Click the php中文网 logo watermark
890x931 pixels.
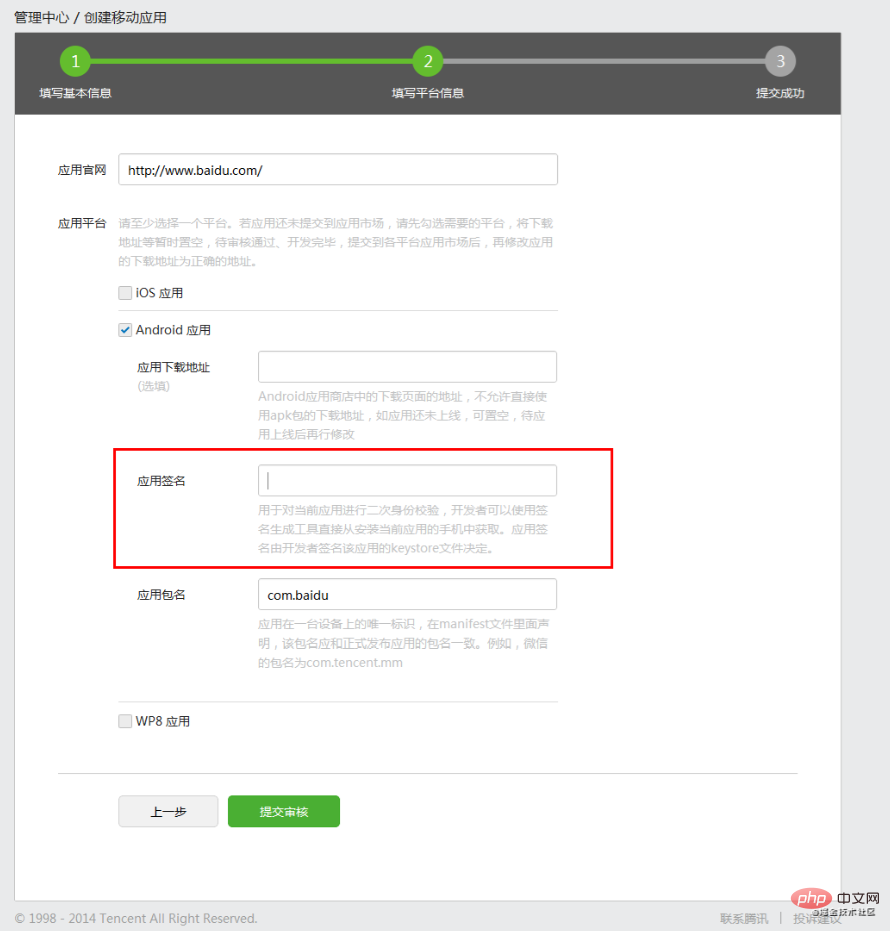[835, 901]
